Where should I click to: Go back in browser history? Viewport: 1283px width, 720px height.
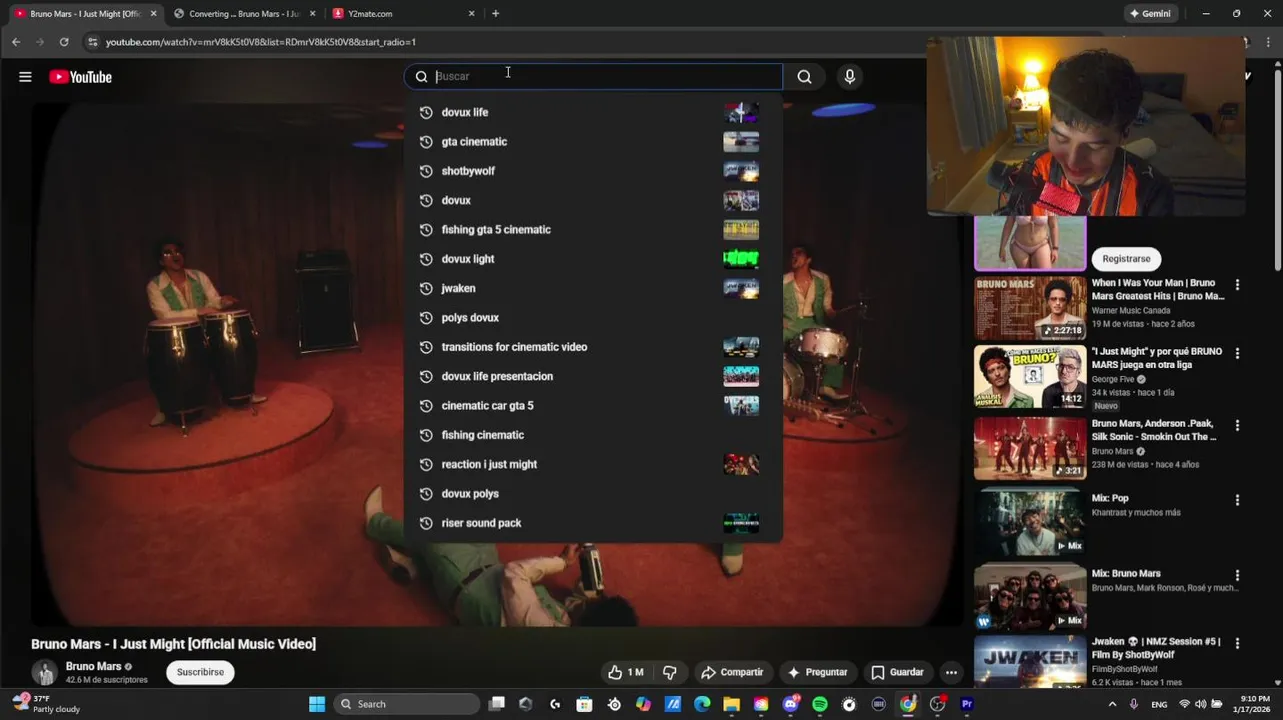click(15, 42)
